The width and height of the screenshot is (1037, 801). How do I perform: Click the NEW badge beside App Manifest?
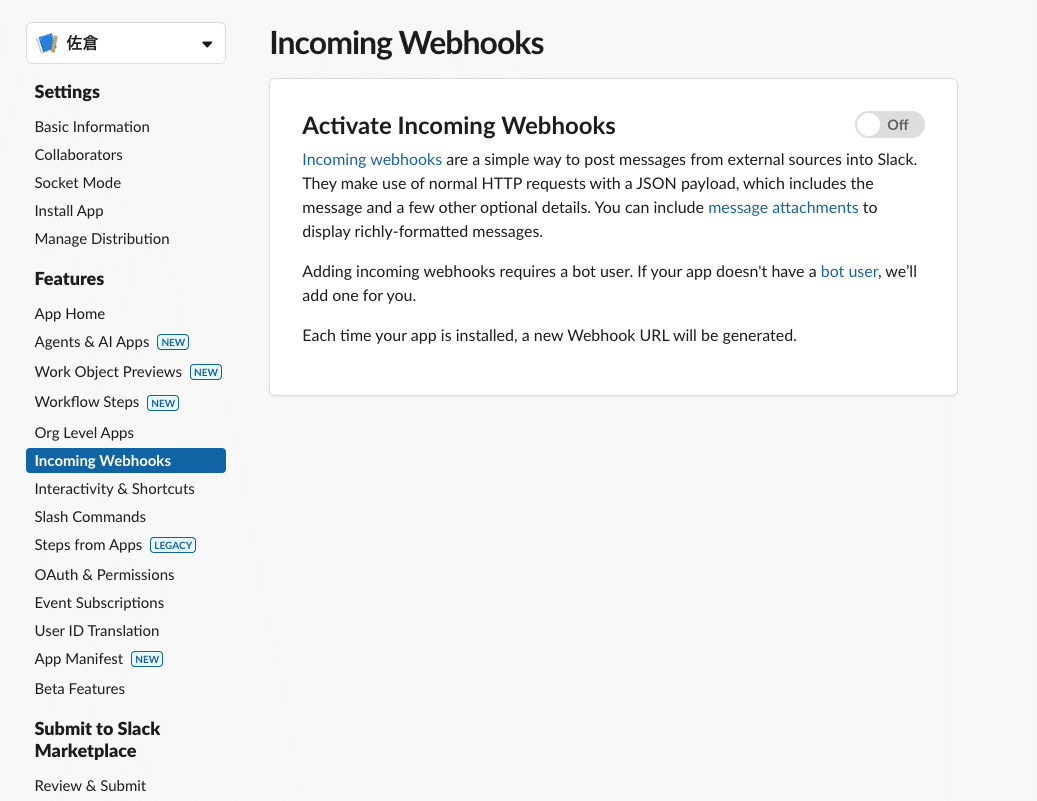tap(147, 659)
